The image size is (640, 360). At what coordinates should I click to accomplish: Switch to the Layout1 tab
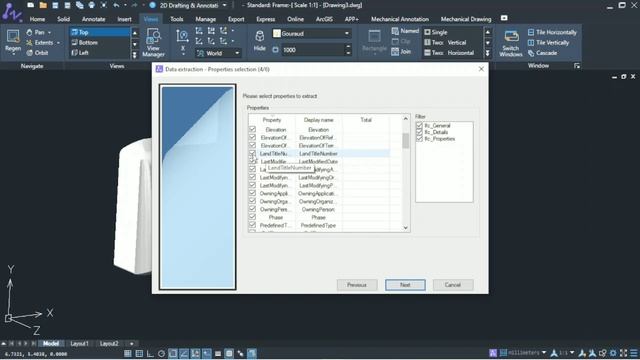coord(79,344)
